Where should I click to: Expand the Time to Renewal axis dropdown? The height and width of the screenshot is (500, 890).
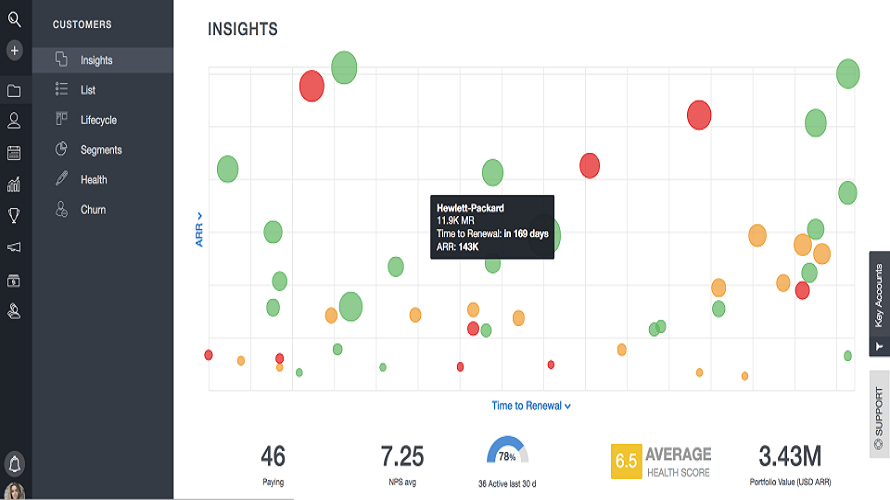[531, 406]
